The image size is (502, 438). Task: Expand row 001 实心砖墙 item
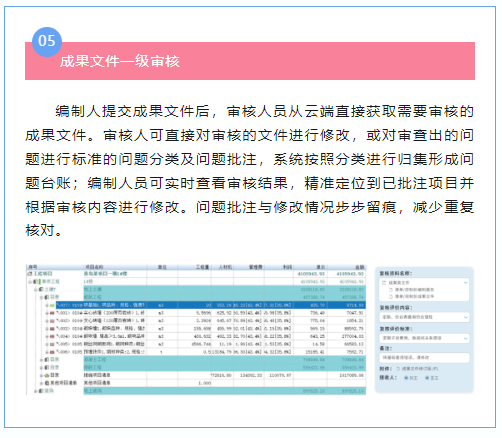coord(47,313)
